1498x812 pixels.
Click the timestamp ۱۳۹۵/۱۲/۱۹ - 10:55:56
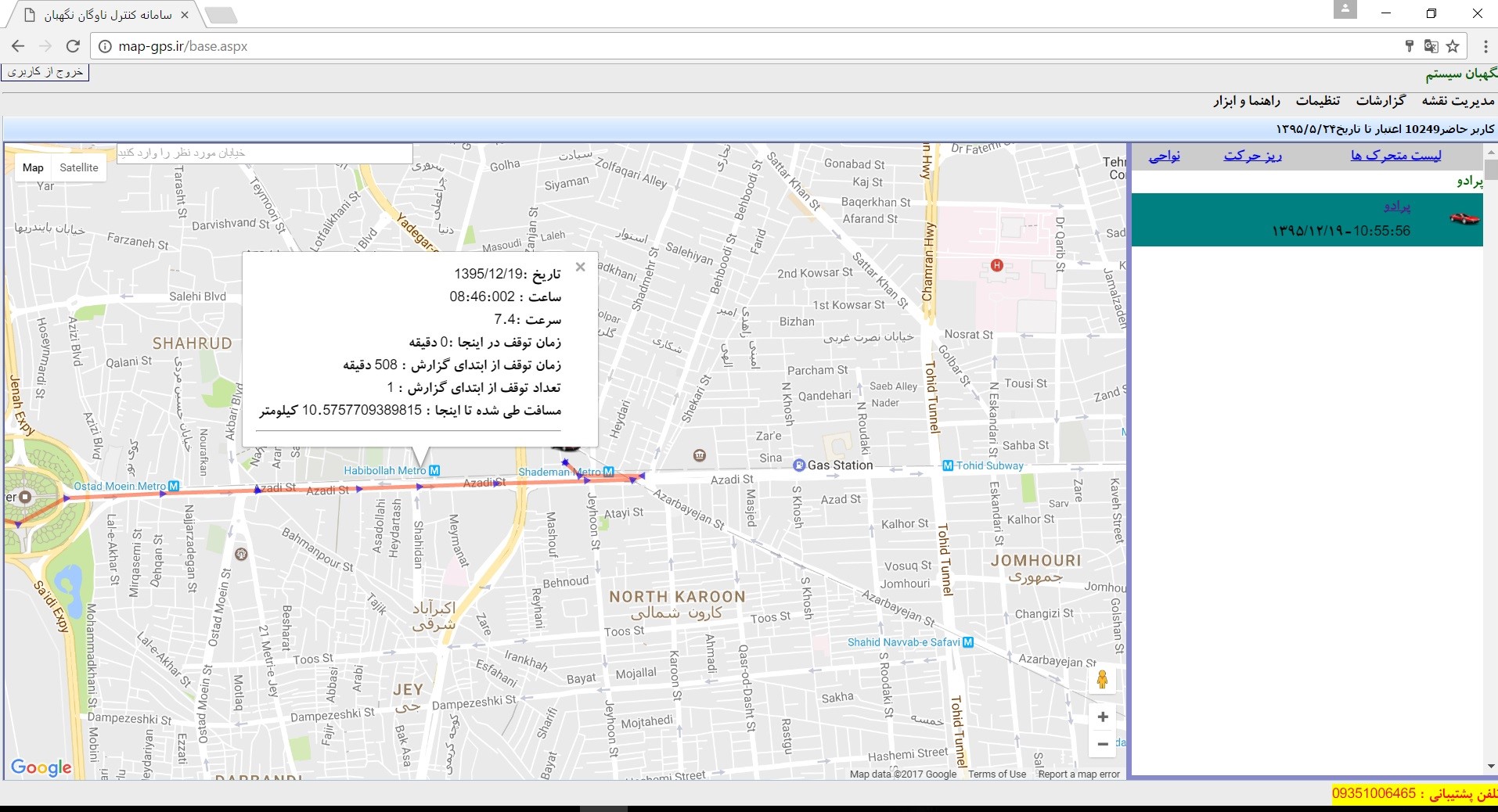click(x=1340, y=231)
